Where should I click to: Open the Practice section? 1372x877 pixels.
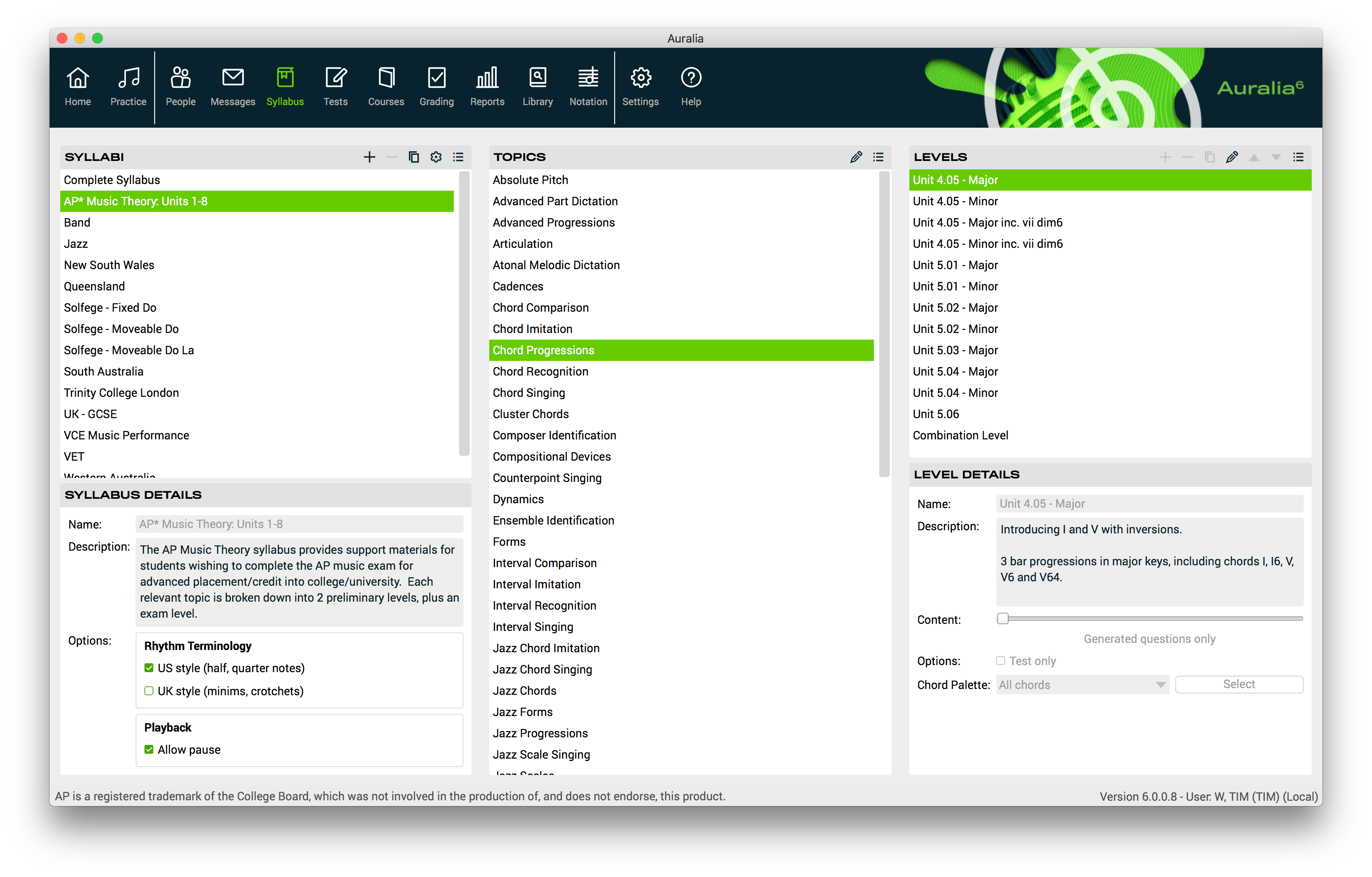pyautogui.click(x=128, y=86)
